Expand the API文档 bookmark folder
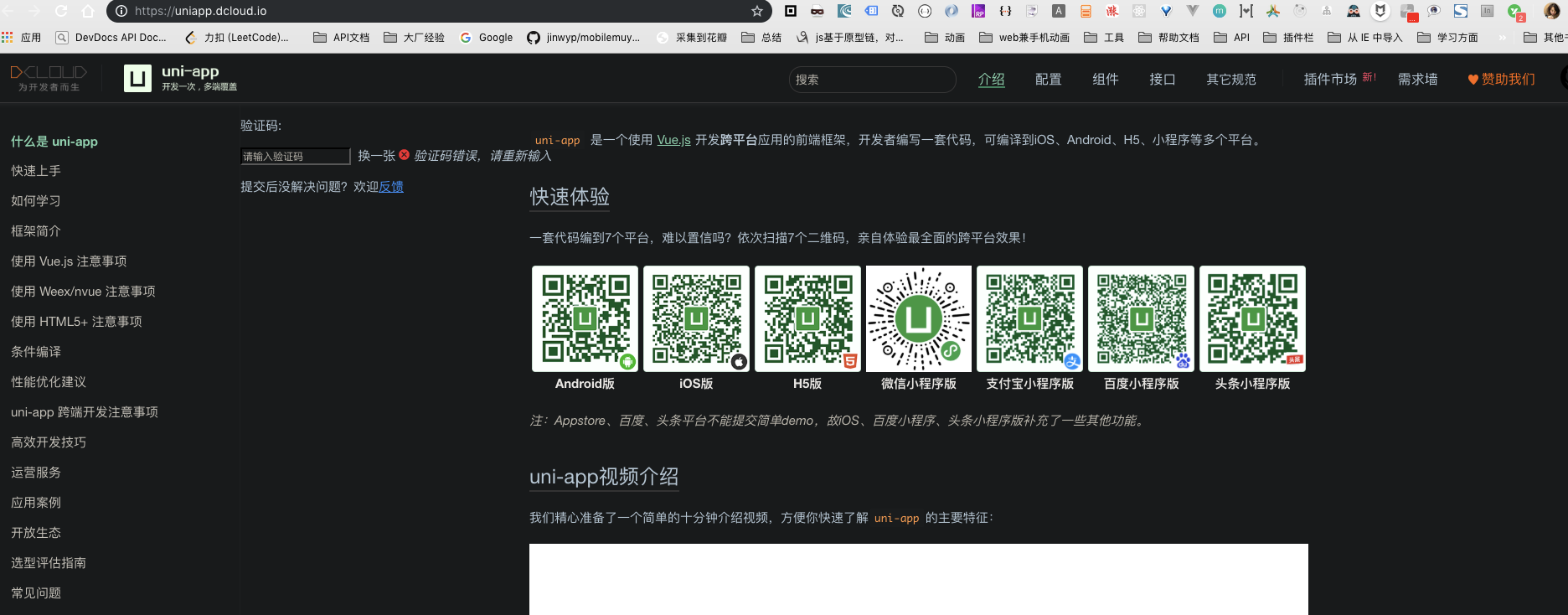 341,38
